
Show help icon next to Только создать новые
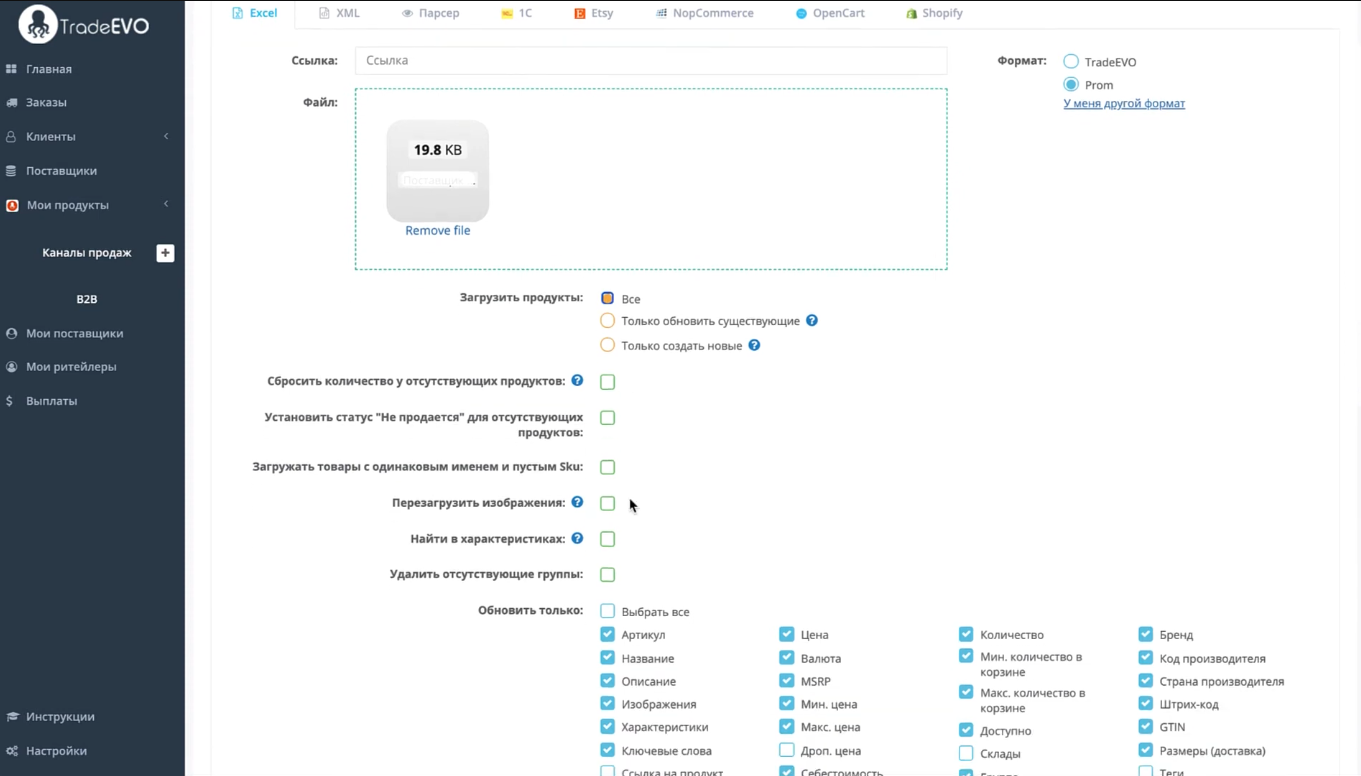click(x=754, y=345)
